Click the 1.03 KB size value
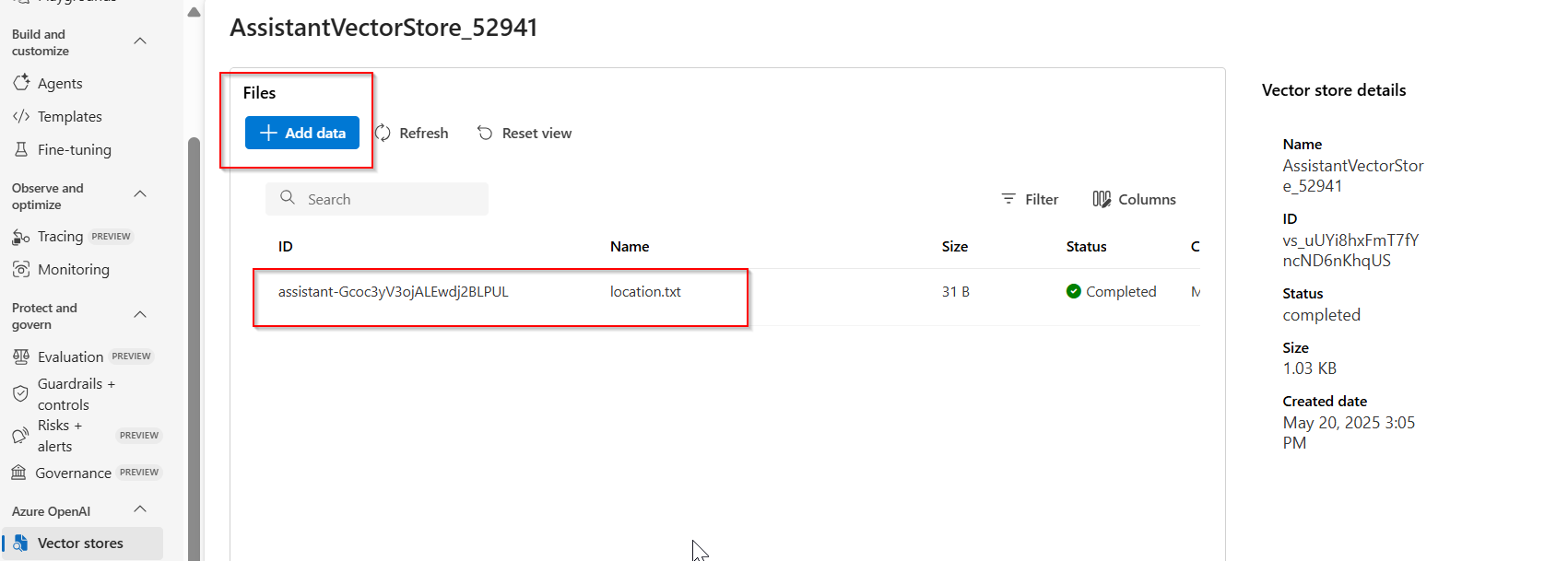 [1309, 368]
